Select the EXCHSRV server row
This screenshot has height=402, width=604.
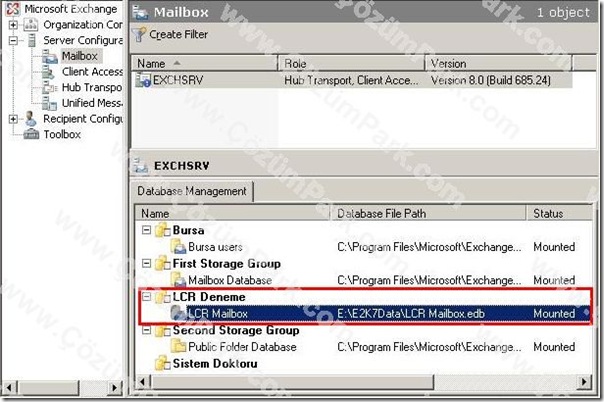click(x=353, y=80)
